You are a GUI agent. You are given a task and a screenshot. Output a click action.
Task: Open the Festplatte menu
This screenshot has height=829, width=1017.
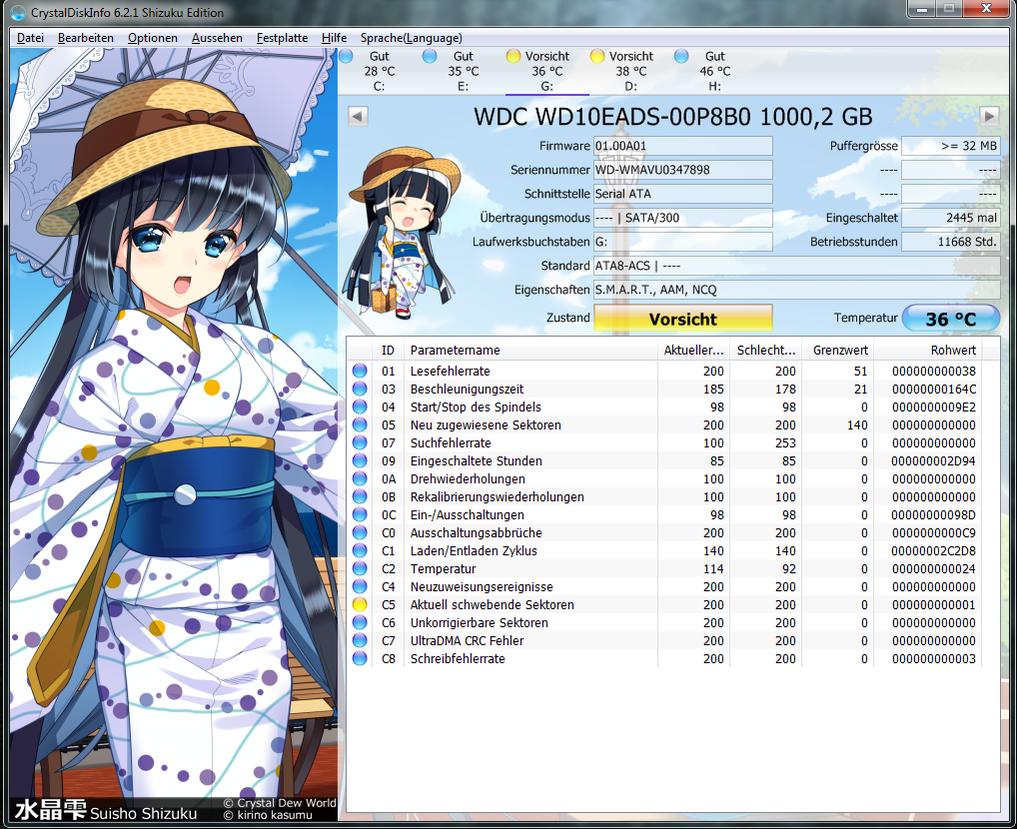tap(282, 38)
